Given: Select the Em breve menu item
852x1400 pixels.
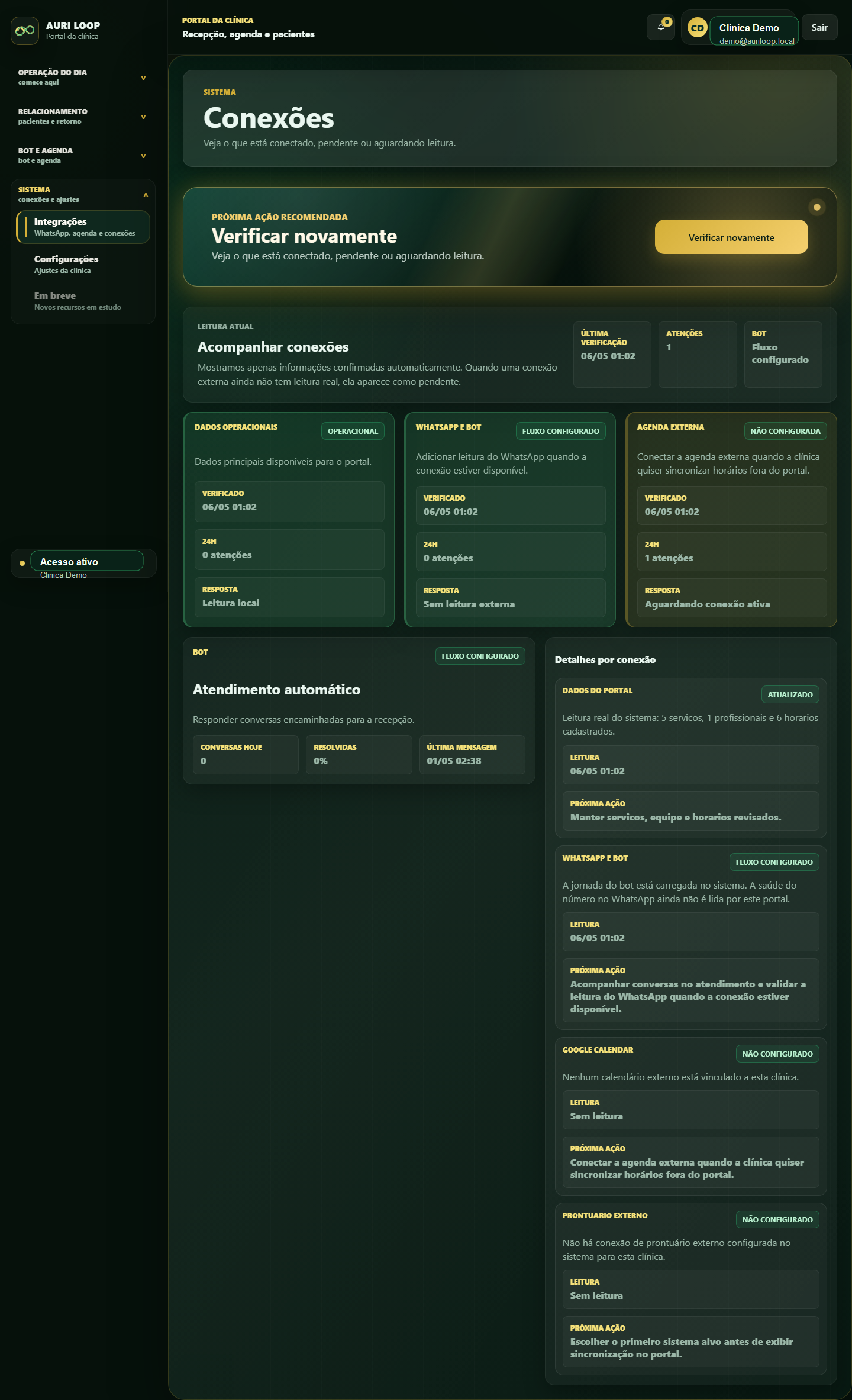Looking at the screenshot, I should pos(83,301).
